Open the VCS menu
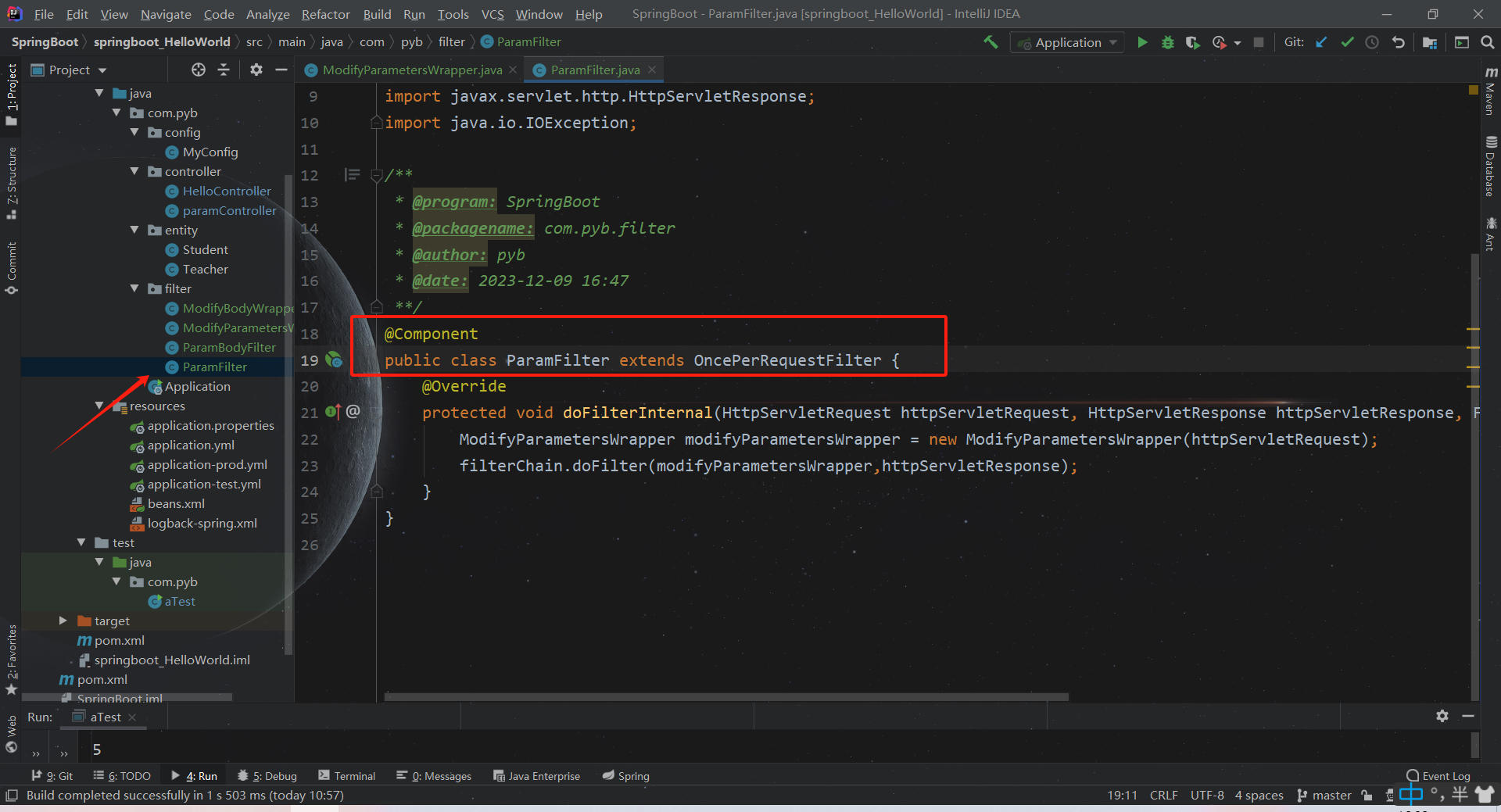Image resolution: width=1501 pixels, height=812 pixels. click(x=493, y=14)
